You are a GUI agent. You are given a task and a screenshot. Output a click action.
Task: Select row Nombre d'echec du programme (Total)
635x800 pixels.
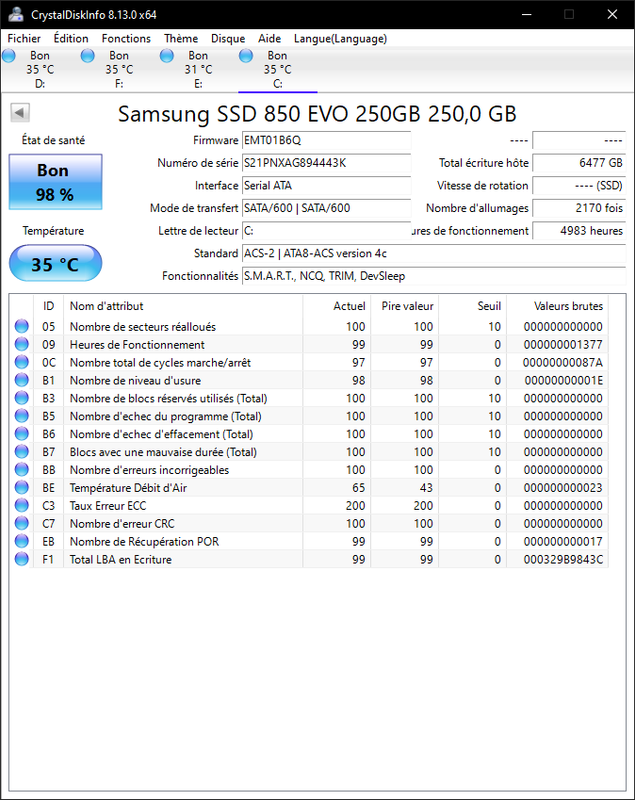(x=309, y=415)
